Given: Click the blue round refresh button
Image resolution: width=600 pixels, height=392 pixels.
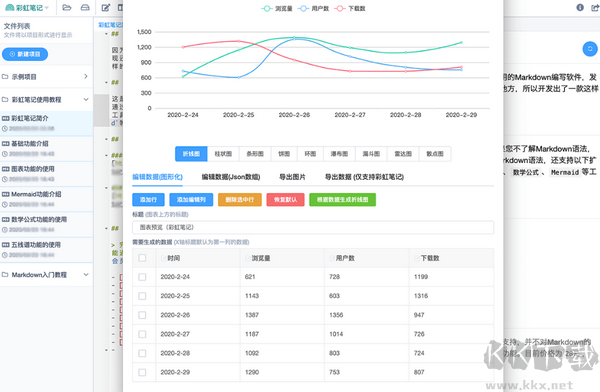Looking at the screenshot, I should tap(590, 49).
